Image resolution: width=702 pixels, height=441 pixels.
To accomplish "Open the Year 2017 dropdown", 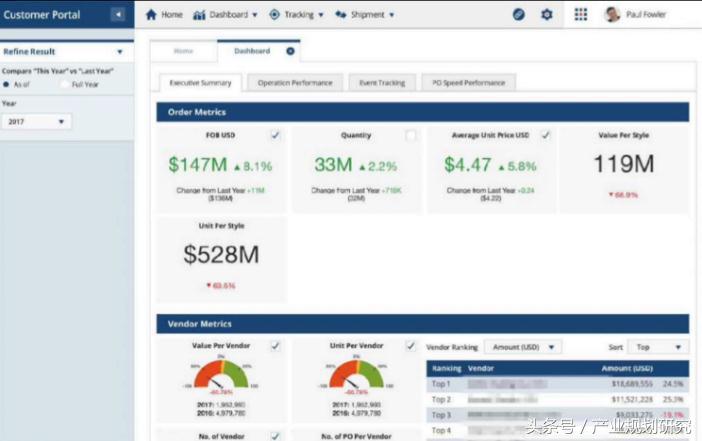I will 37,121.
